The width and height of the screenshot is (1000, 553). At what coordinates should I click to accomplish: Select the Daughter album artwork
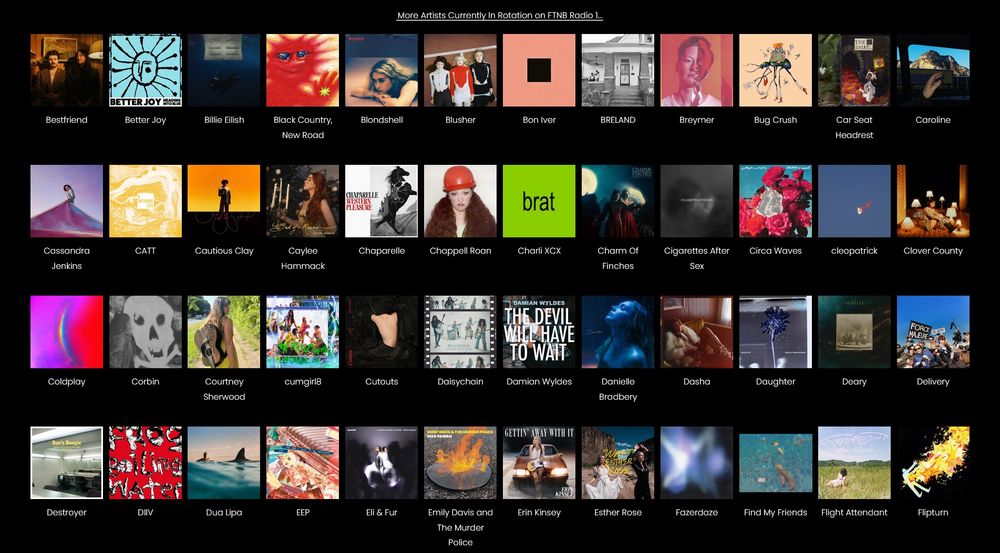pos(776,332)
